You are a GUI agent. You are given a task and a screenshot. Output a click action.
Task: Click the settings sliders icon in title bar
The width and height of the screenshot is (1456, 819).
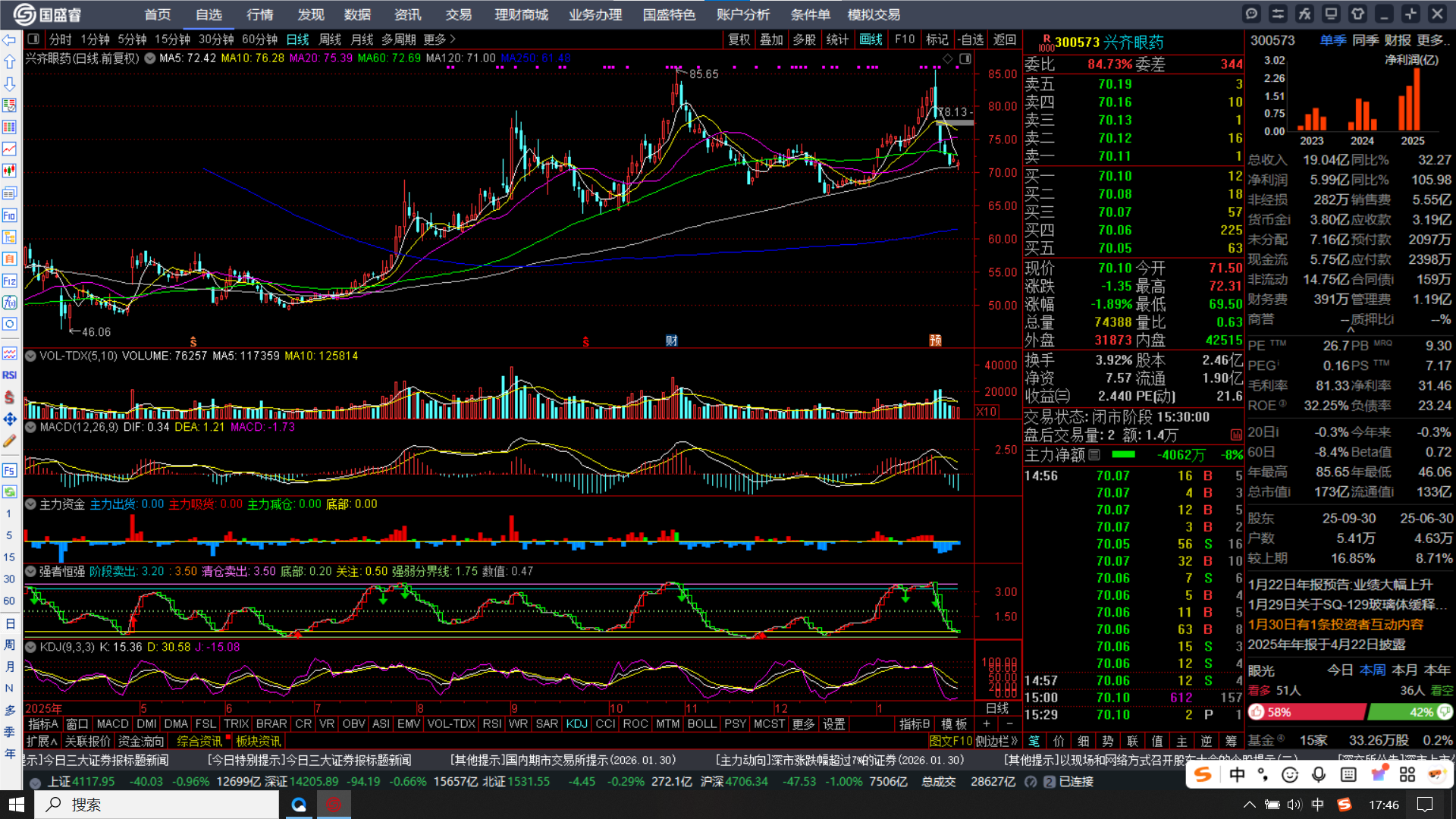[x=1278, y=14]
